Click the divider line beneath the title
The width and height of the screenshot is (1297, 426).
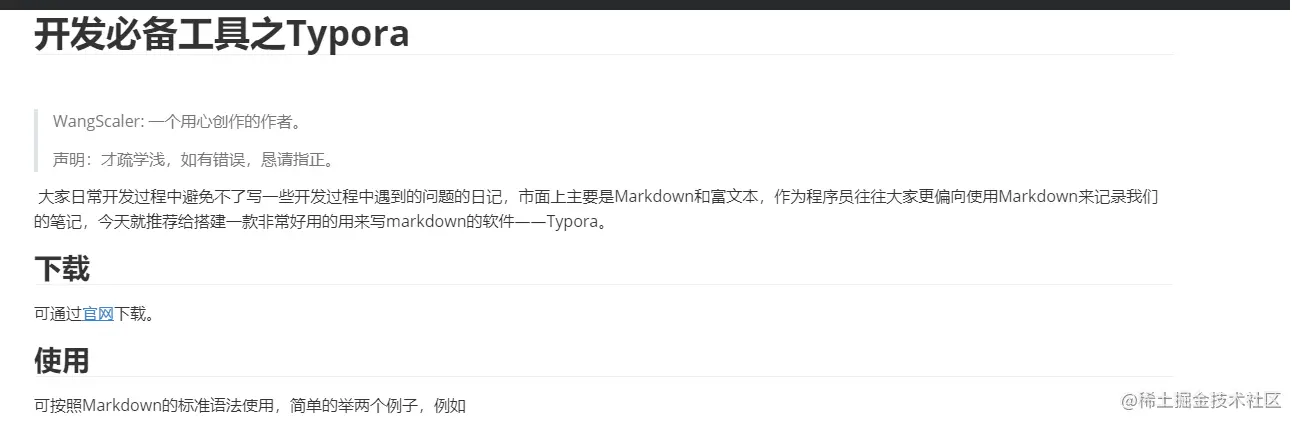pyautogui.click(x=603, y=55)
